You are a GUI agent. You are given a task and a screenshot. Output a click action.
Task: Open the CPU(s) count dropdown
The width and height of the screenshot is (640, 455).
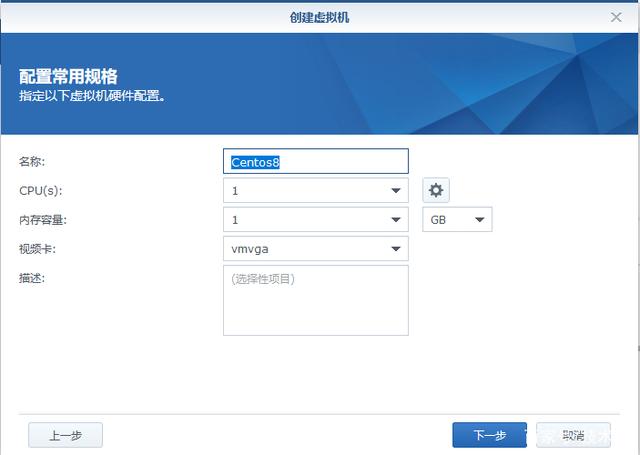click(x=316, y=190)
